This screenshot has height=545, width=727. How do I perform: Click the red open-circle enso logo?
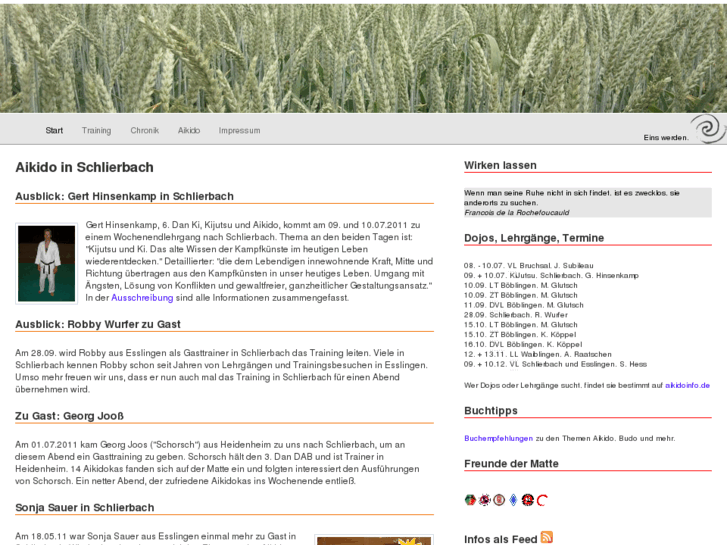click(x=542, y=500)
